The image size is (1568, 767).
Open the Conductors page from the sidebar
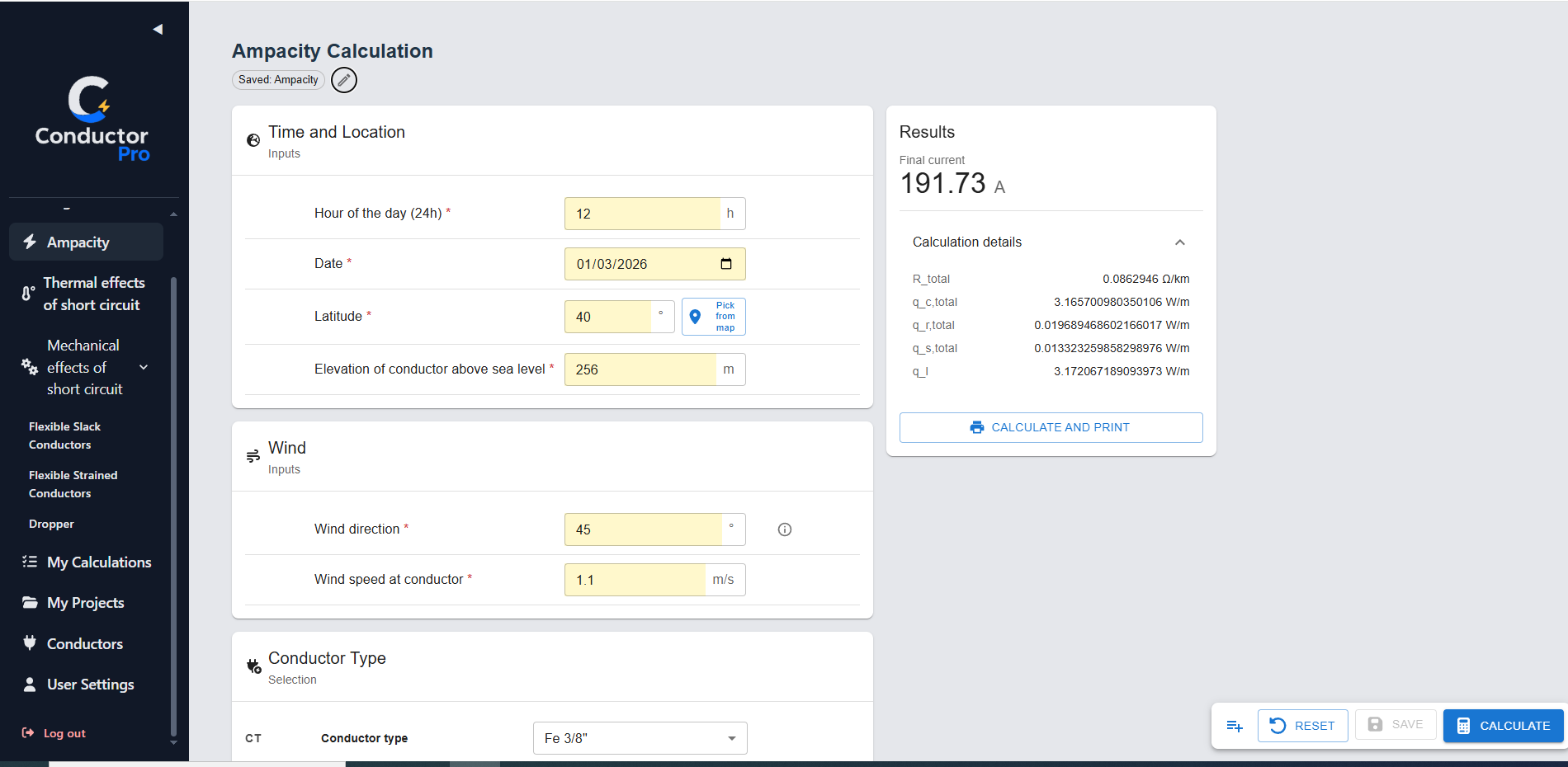click(x=86, y=644)
